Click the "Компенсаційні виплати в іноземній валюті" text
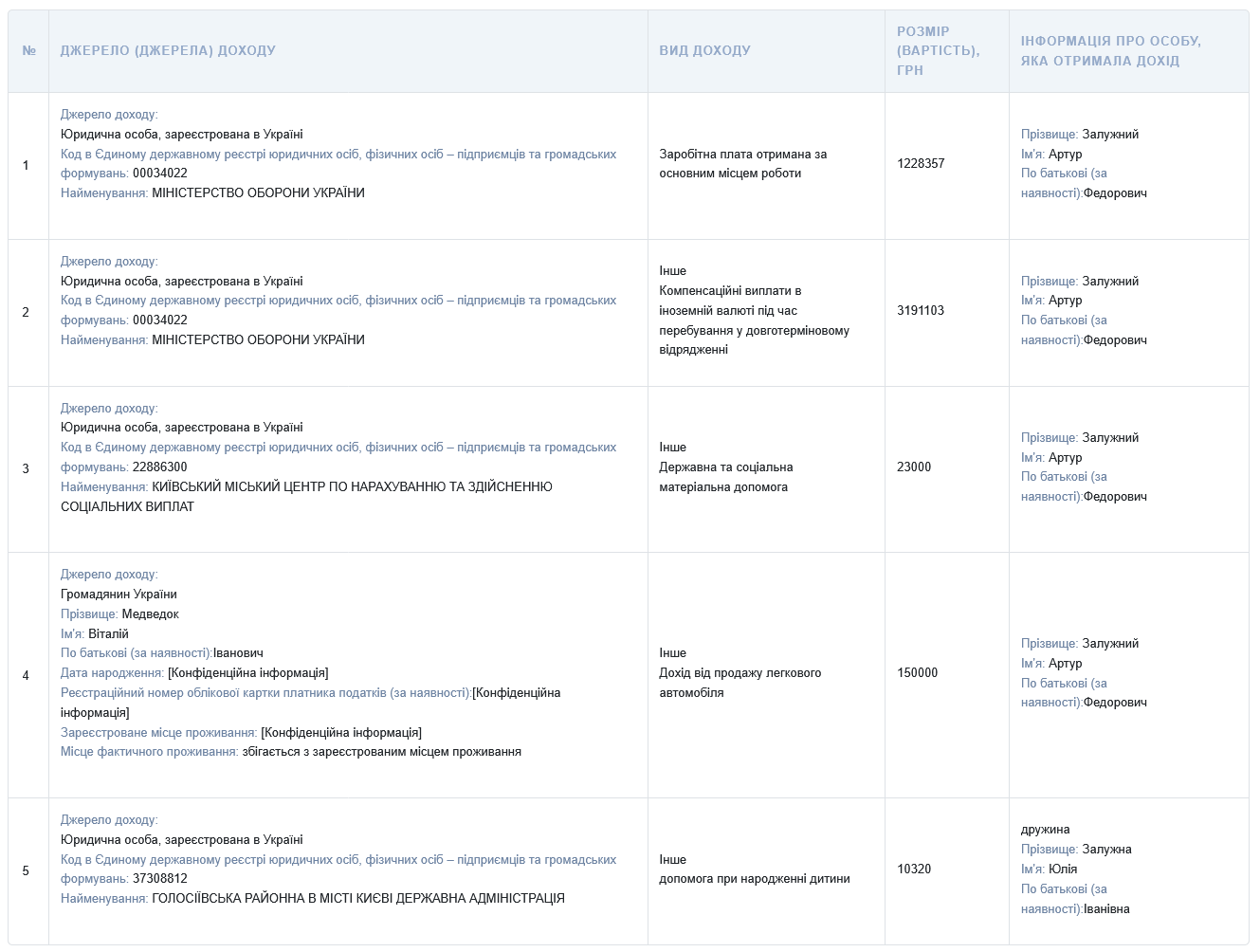Viewport: 1260px width, 952px height. coord(730,301)
